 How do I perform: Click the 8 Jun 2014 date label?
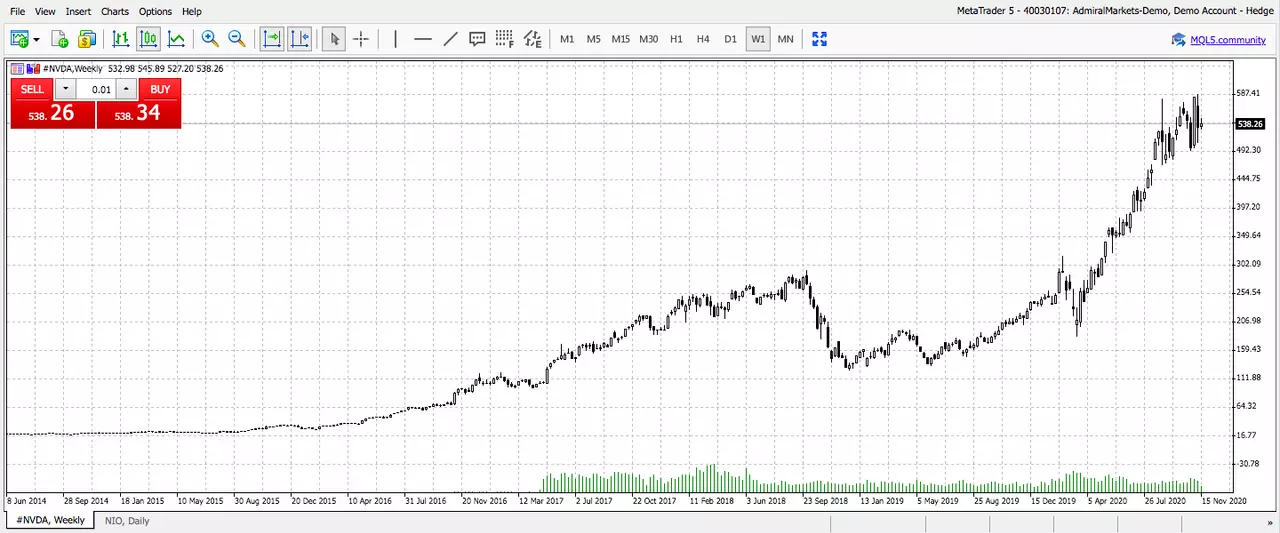coord(27,500)
